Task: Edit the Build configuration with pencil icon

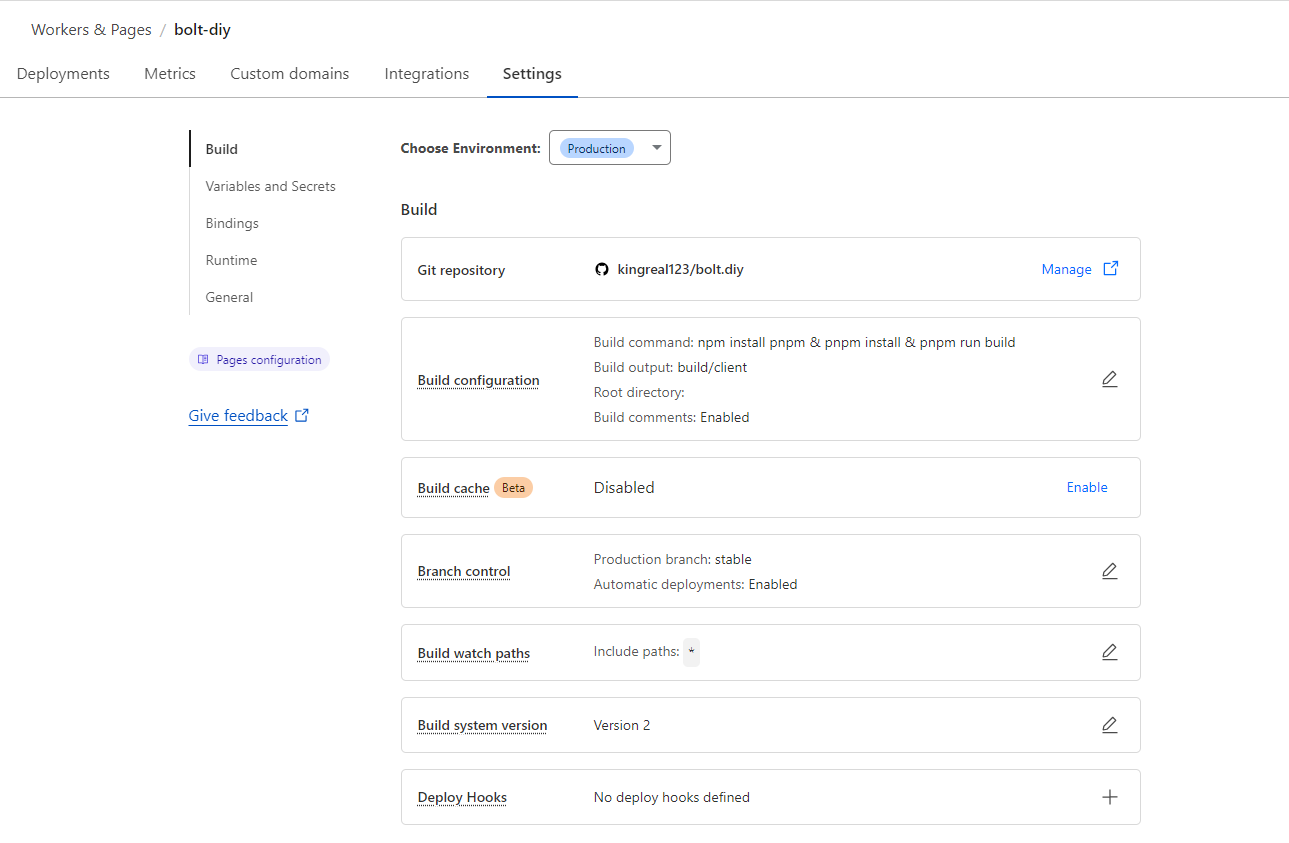Action: click(x=1109, y=379)
